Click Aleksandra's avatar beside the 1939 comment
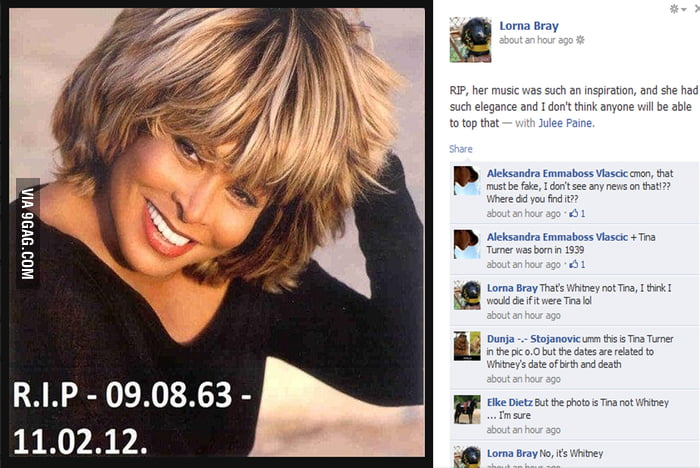Screen dimensions: 700x468 click(467, 244)
